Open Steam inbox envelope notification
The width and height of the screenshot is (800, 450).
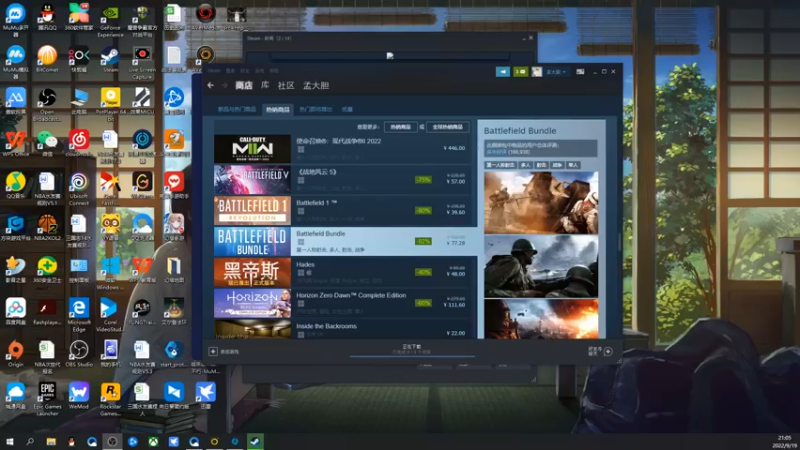[520, 72]
